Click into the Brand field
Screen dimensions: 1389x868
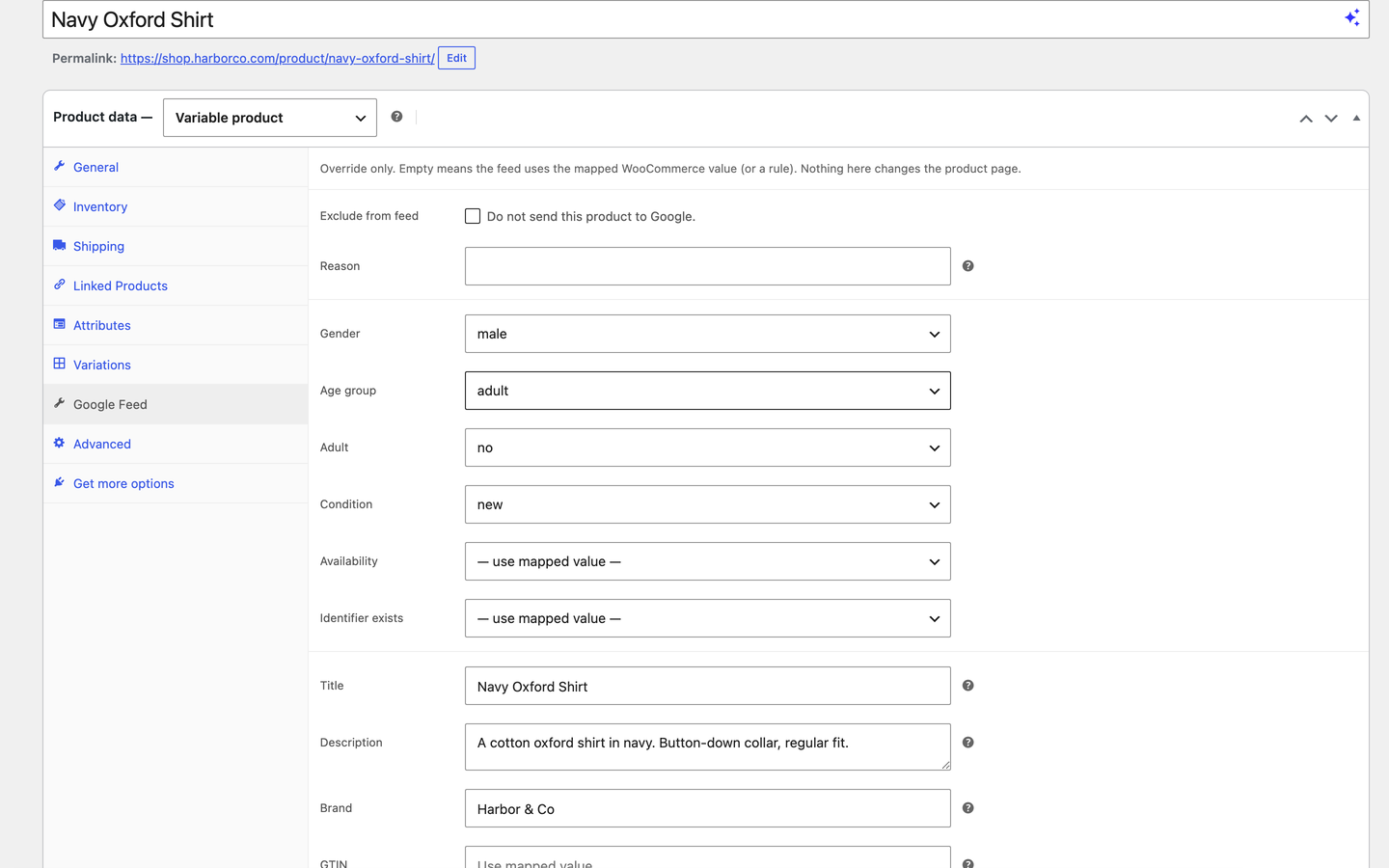[x=708, y=808]
